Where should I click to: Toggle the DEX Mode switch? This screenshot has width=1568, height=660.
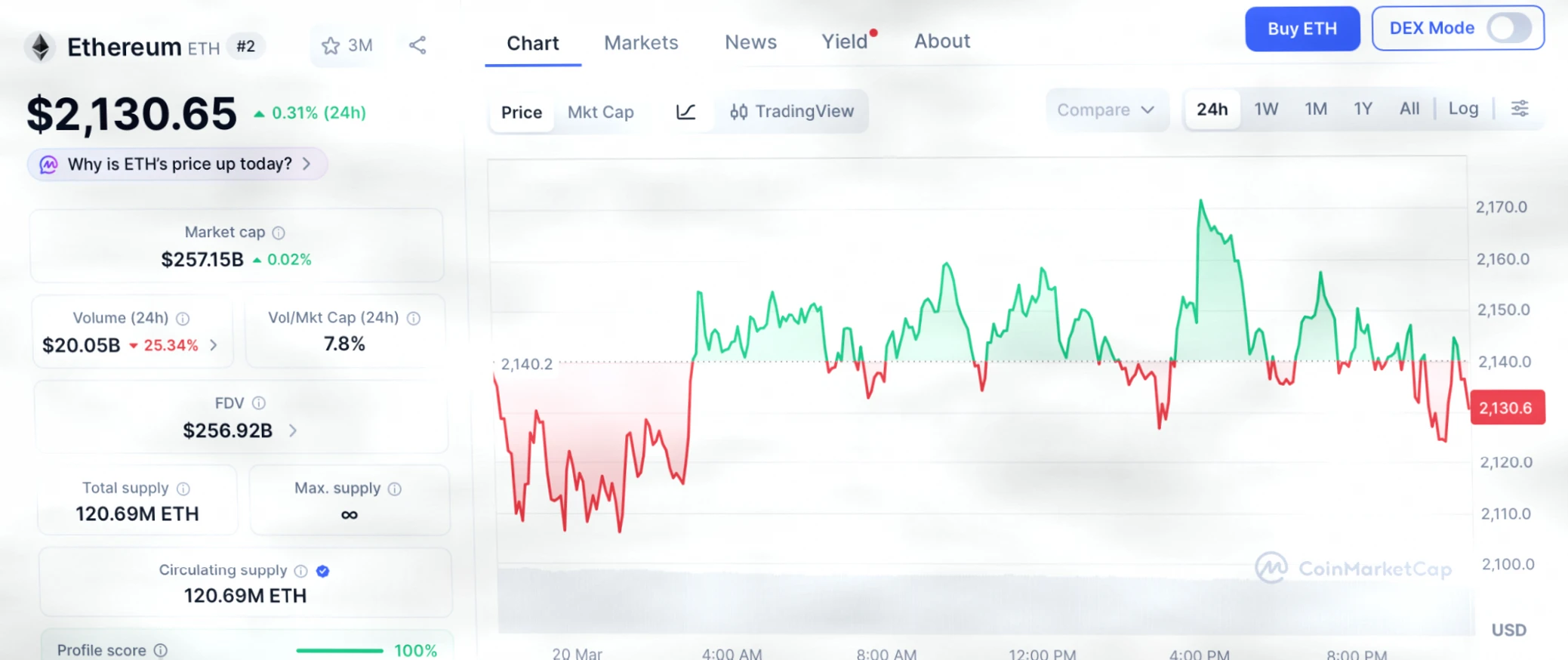point(1509,29)
